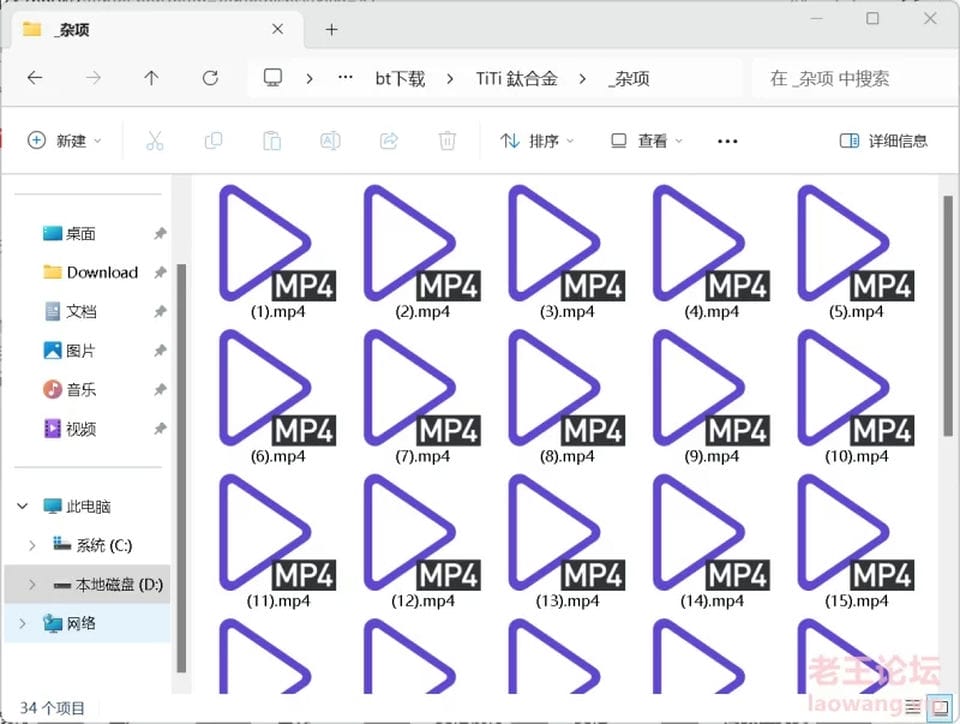Open the address bar ellipsis for hidden path
The image size is (960, 724).
345,77
